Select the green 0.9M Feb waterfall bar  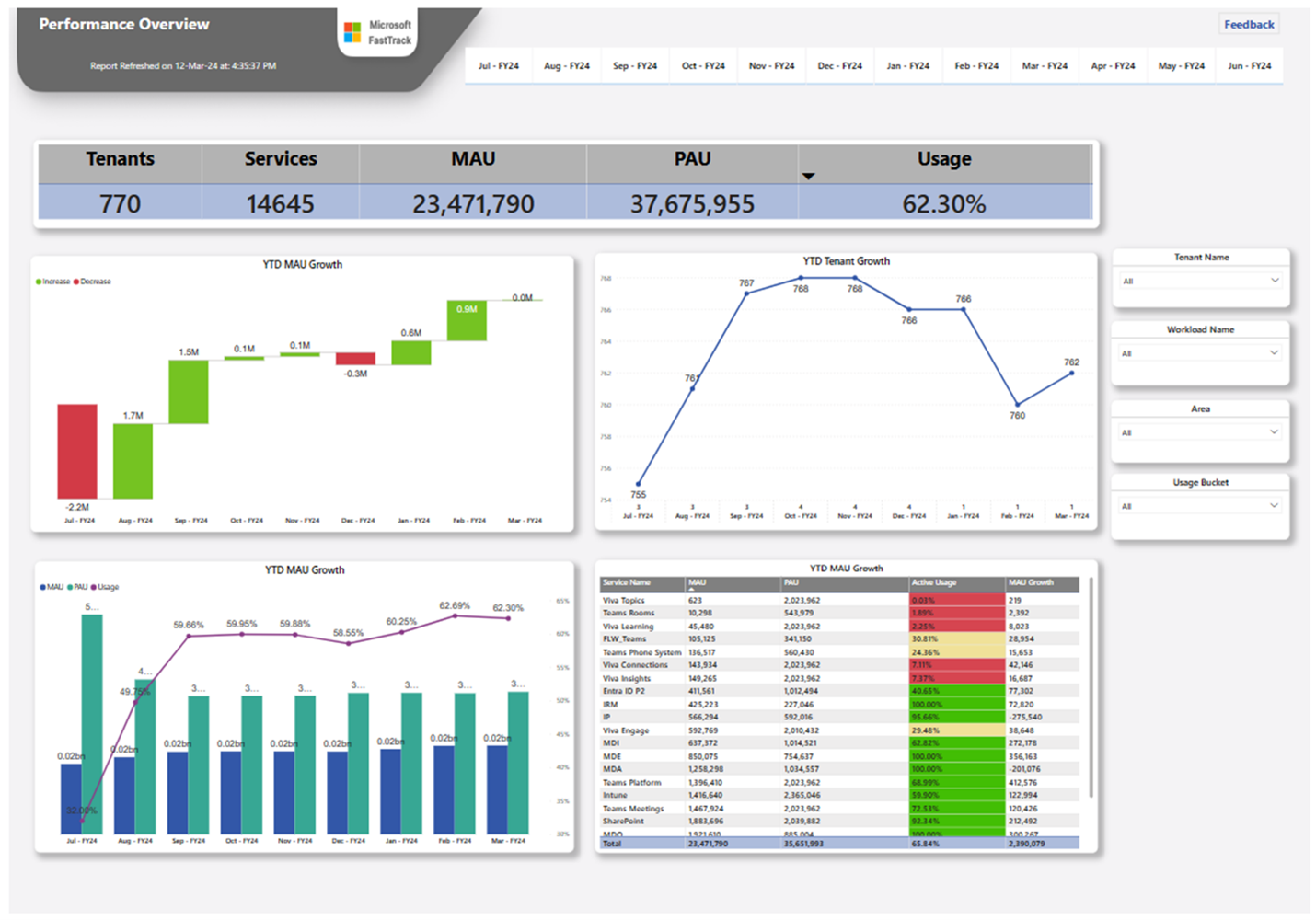[468, 321]
